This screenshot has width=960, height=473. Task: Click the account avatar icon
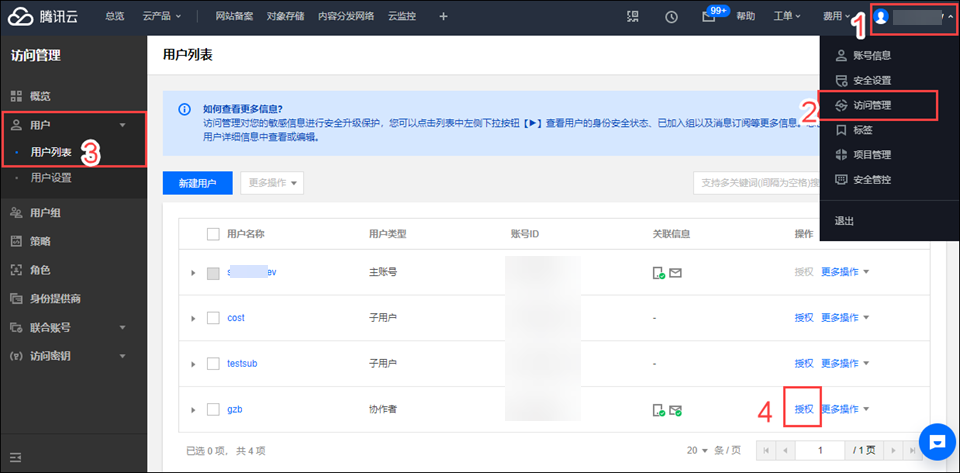click(881, 17)
